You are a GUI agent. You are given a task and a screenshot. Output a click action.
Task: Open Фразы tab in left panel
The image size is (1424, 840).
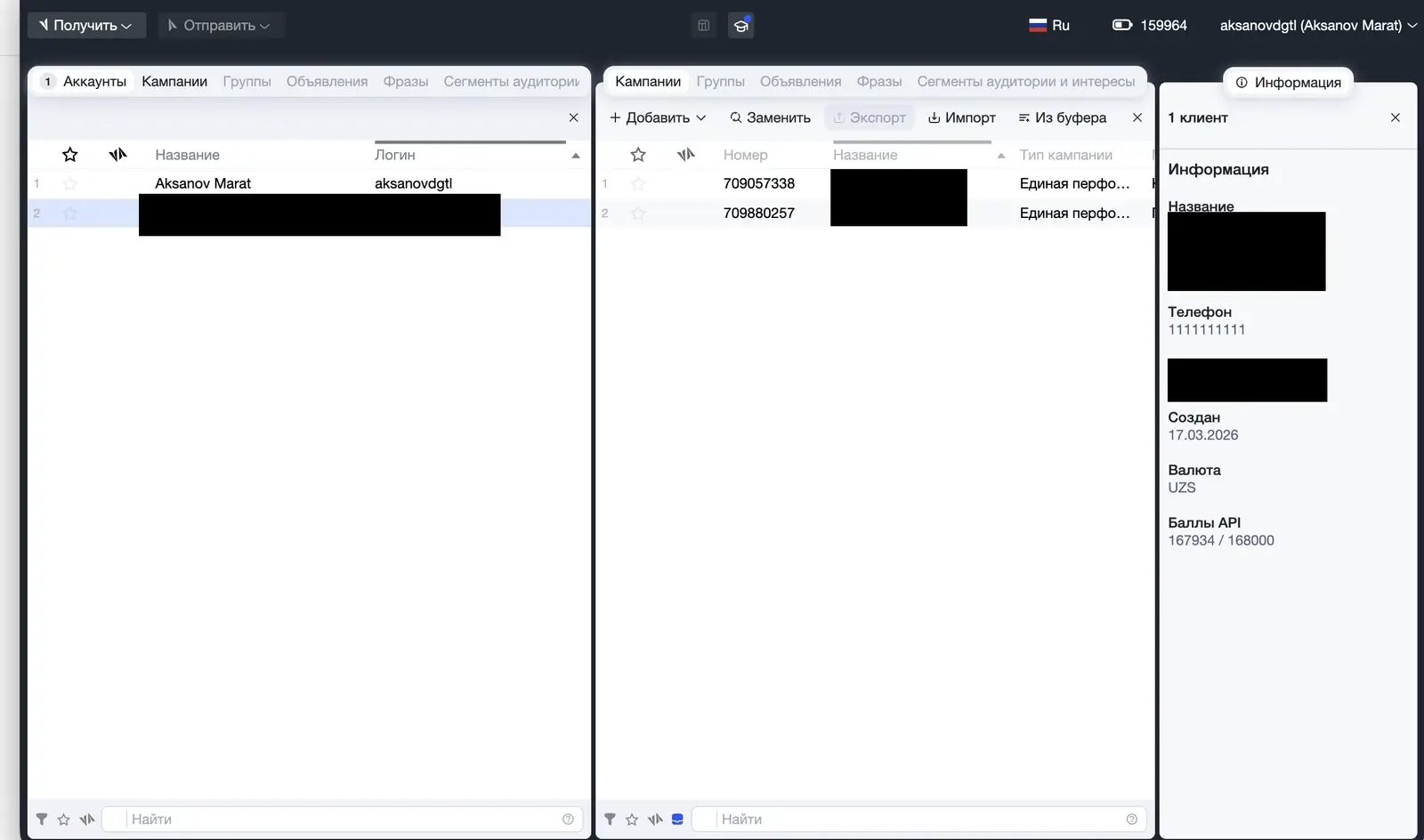tap(406, 81)
